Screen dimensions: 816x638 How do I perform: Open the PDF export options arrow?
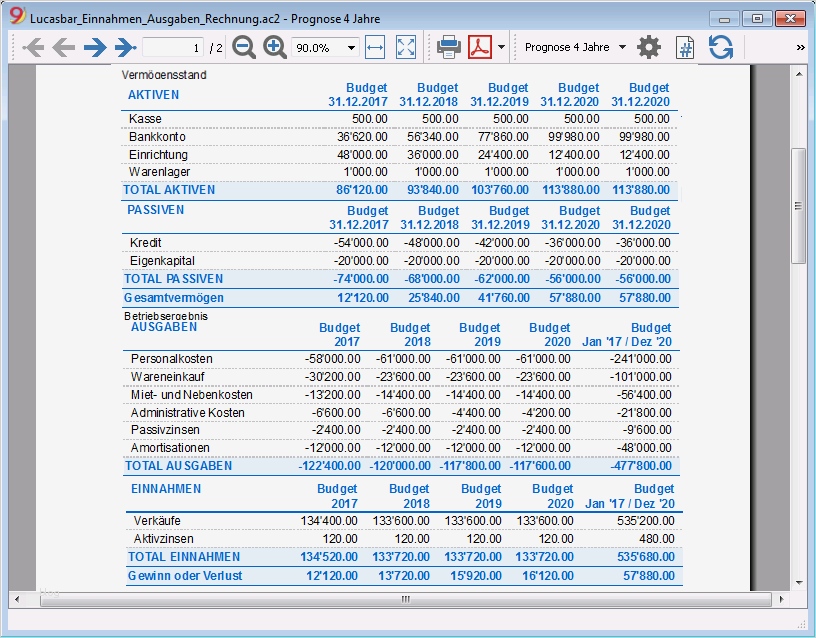pos(501,47)
